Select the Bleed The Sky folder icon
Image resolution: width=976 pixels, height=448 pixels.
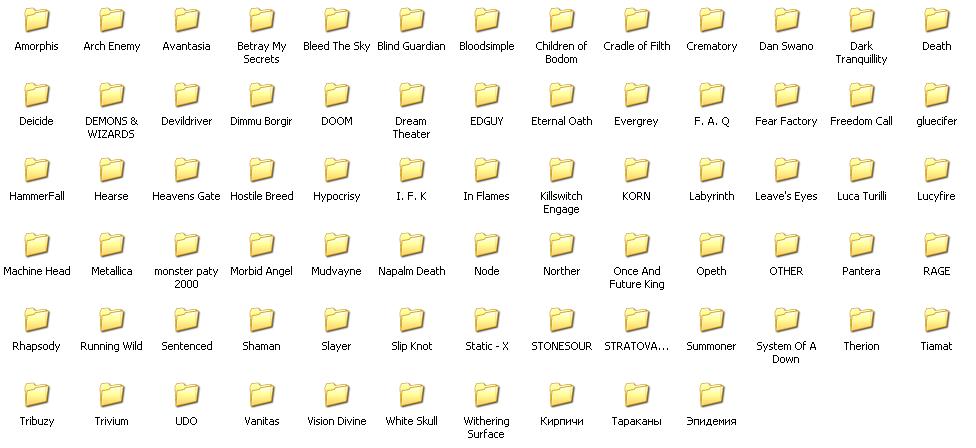337,20
